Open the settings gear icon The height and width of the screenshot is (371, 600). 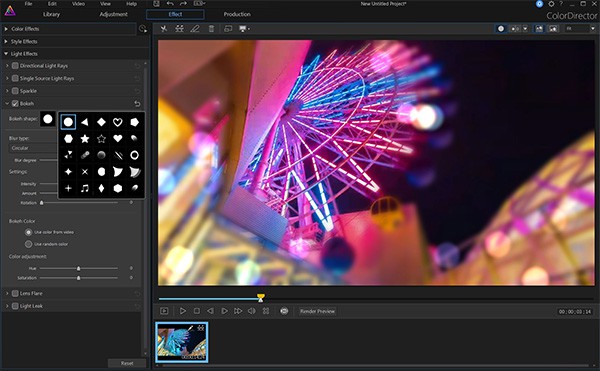tap(551, 4)
